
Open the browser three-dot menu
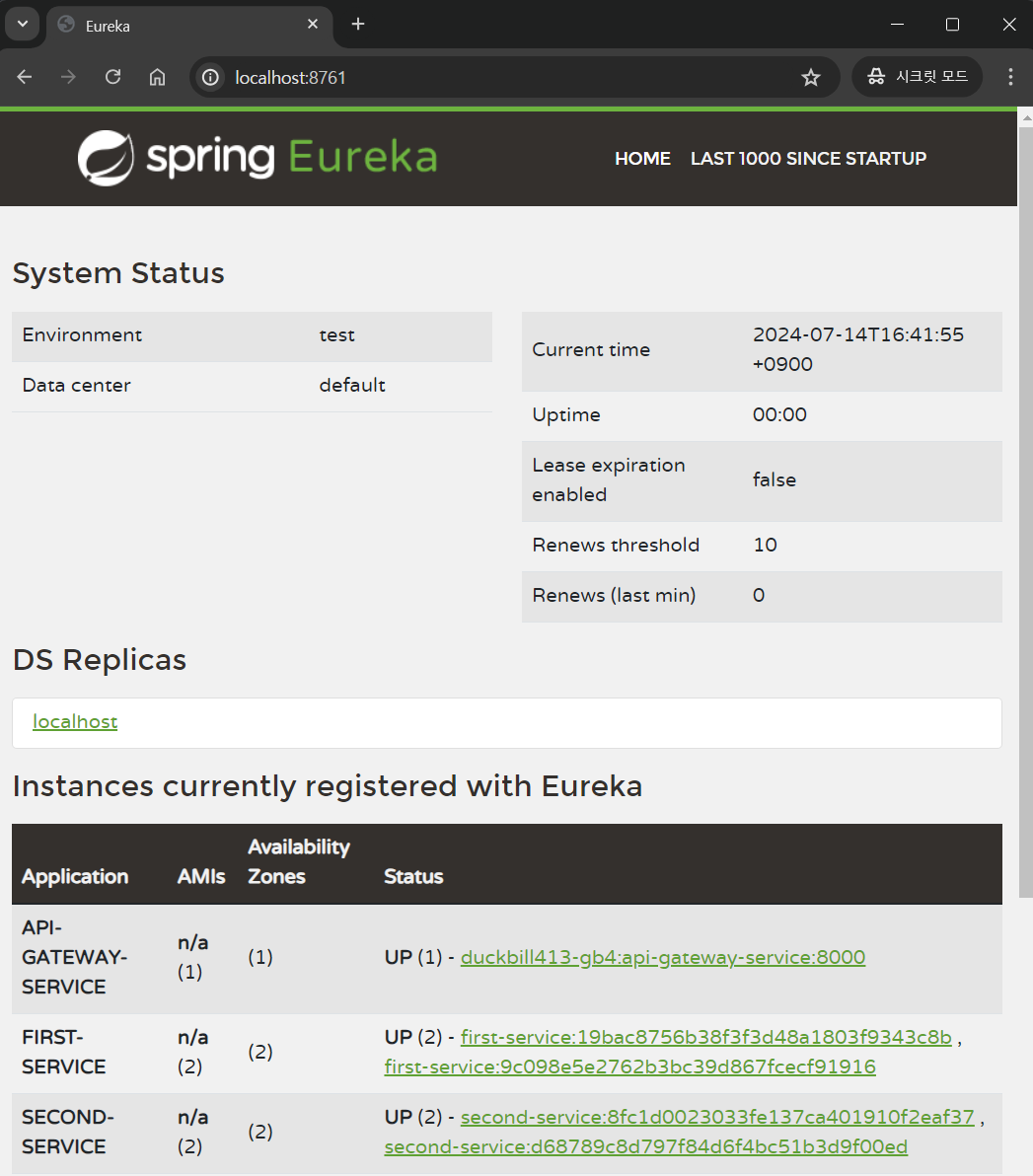click(1010, 77)
